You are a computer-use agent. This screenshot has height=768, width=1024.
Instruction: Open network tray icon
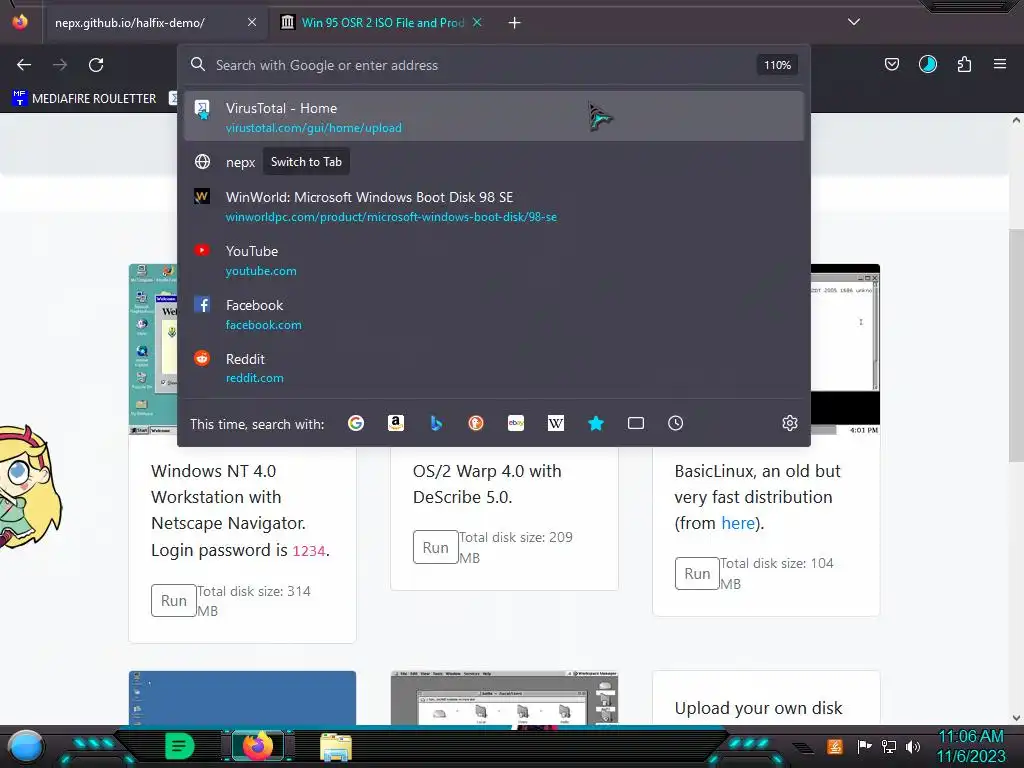889,746
